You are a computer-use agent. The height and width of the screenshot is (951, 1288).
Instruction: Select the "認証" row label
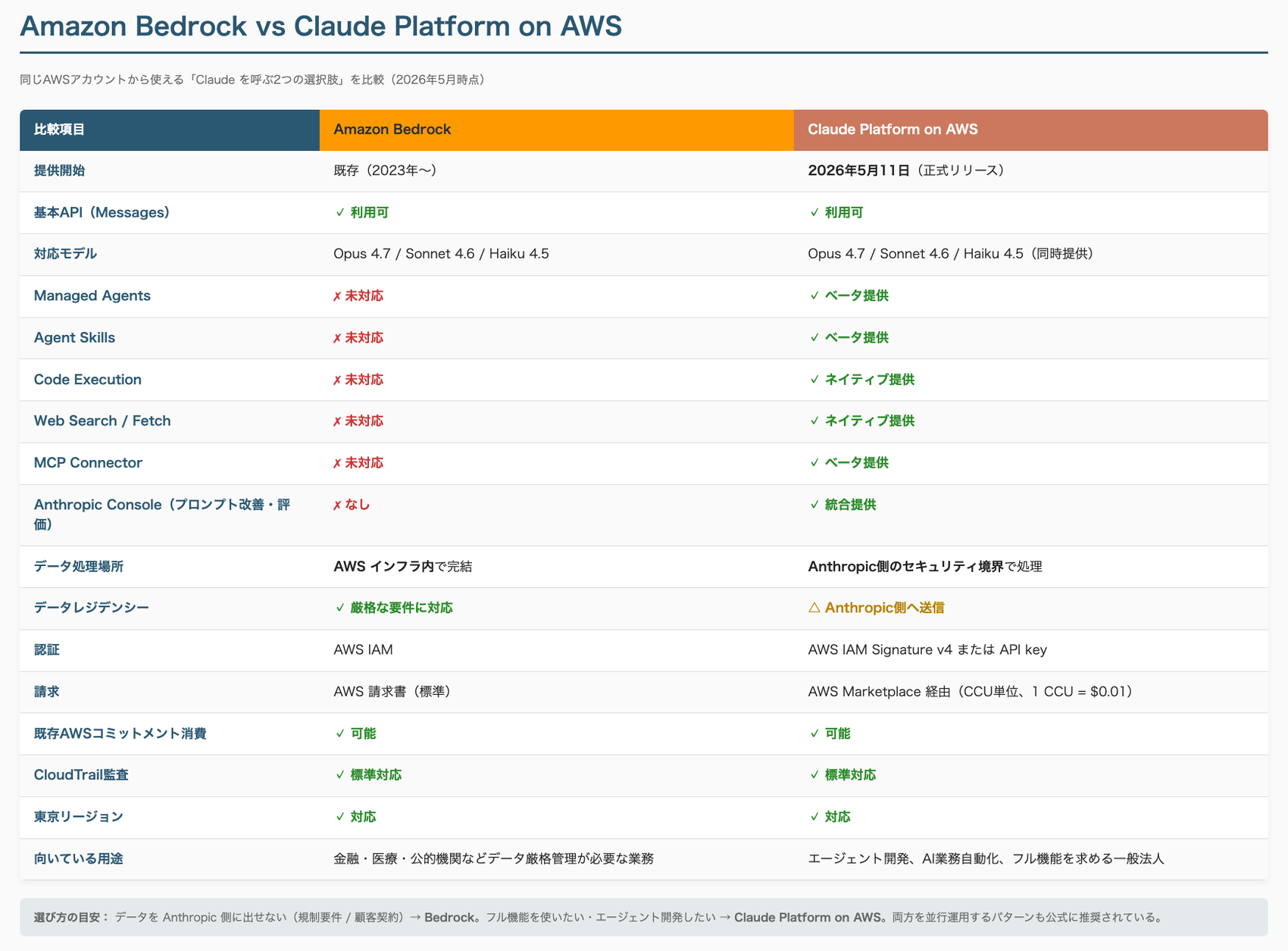pos(46,650)
